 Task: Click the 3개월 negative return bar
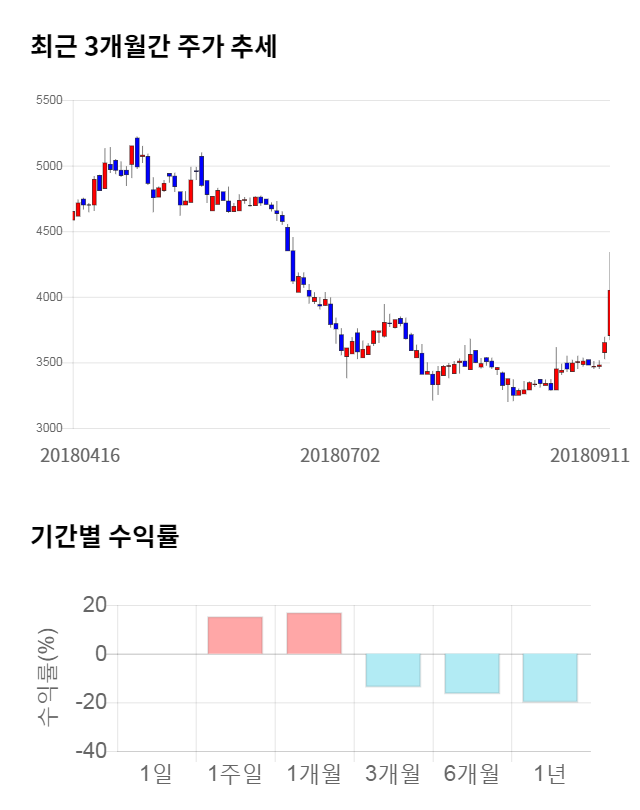coord(393,670)
